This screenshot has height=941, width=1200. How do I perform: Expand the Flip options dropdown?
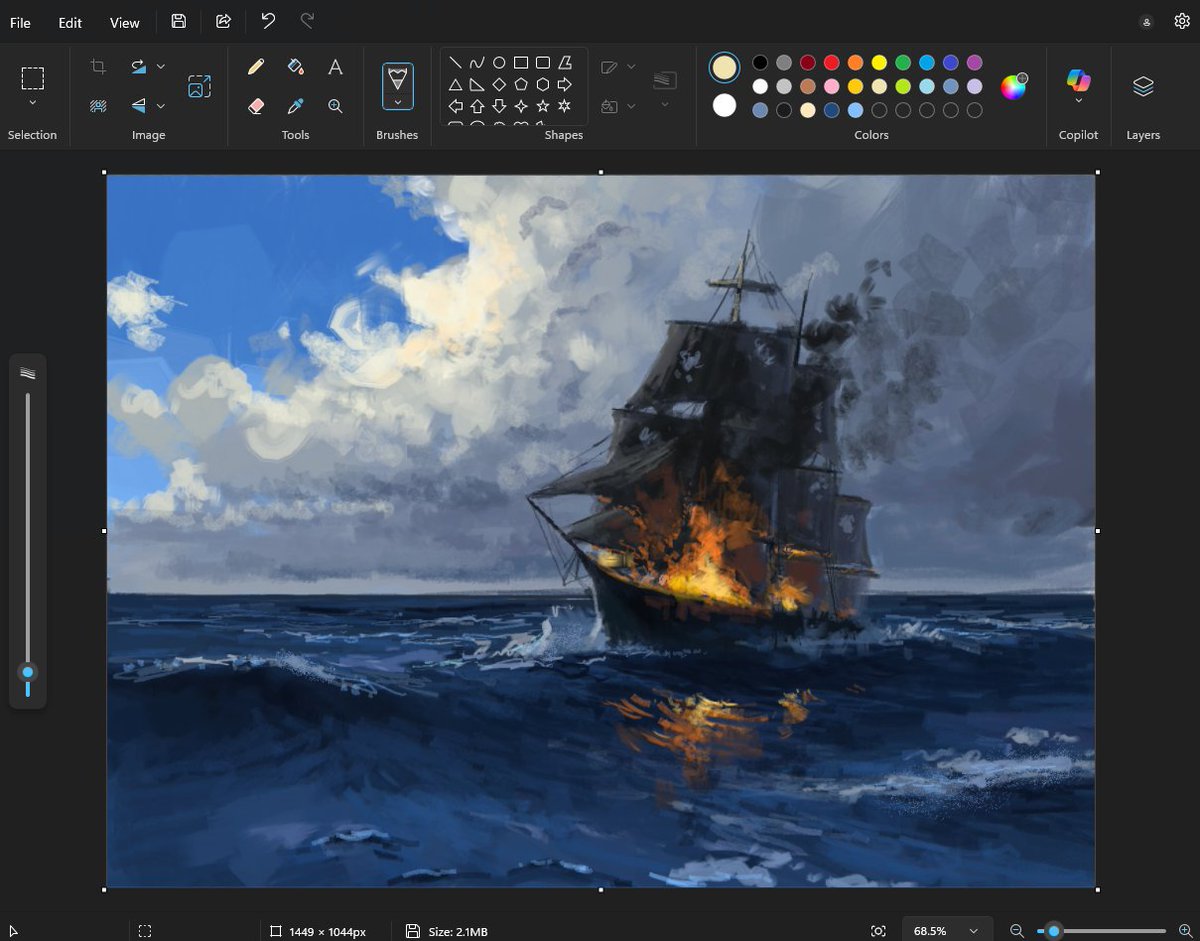tap(160, 106)
